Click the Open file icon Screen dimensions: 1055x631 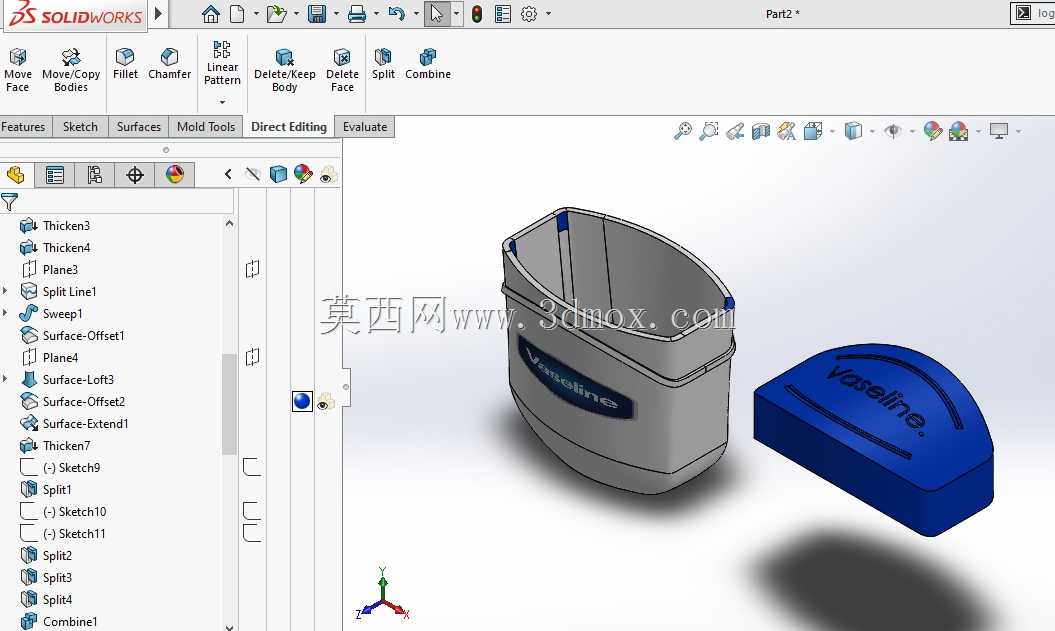pos(276,13)
